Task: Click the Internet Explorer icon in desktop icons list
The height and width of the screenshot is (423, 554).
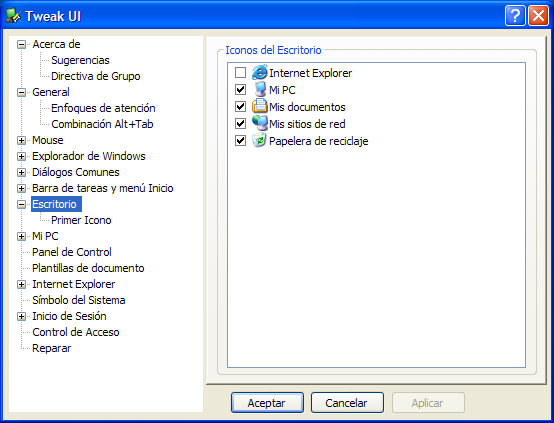Action: click(260, 72)
